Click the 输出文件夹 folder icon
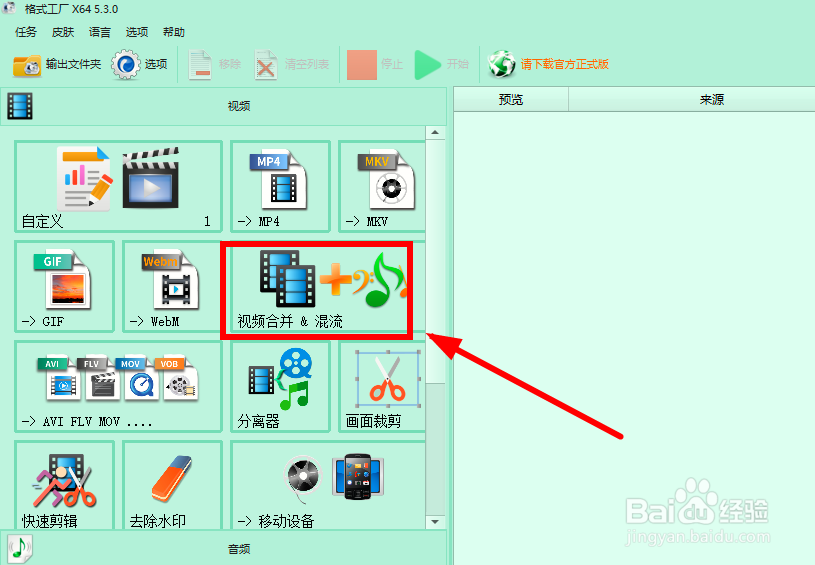This screenshot has height=565, width=815. click(27, 65)
